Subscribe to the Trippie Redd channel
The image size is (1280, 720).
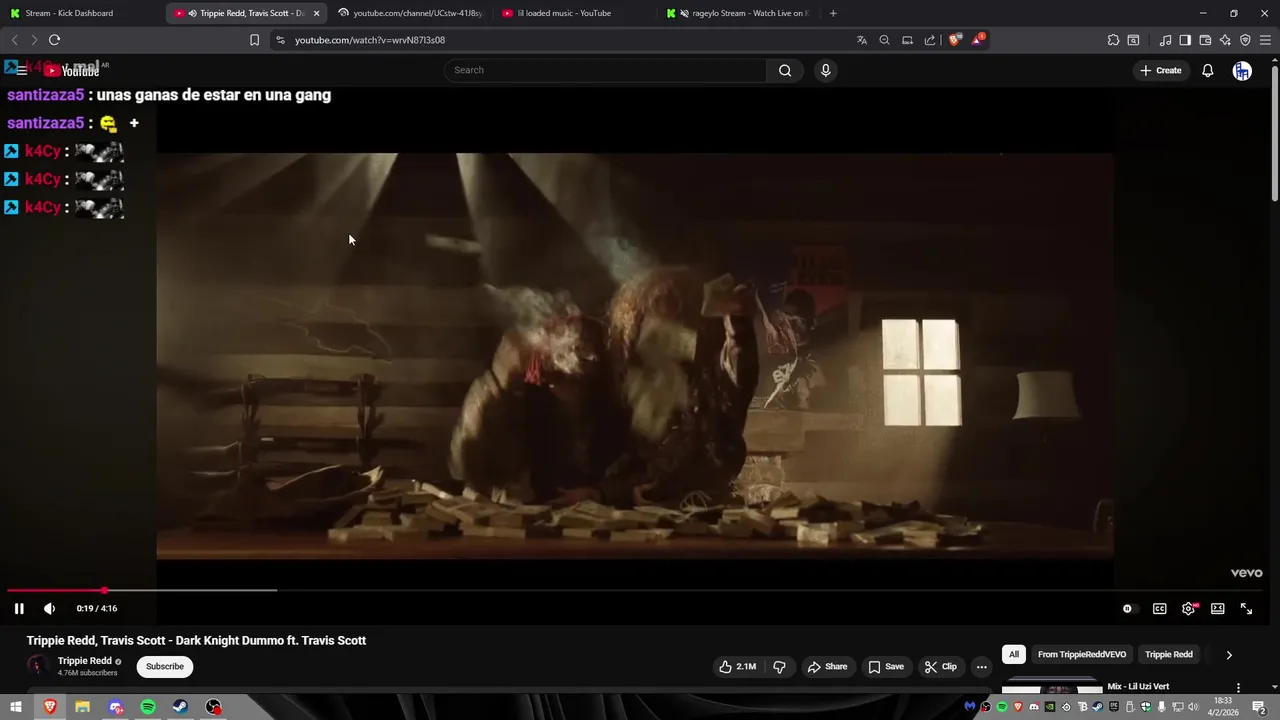(165, 667)
